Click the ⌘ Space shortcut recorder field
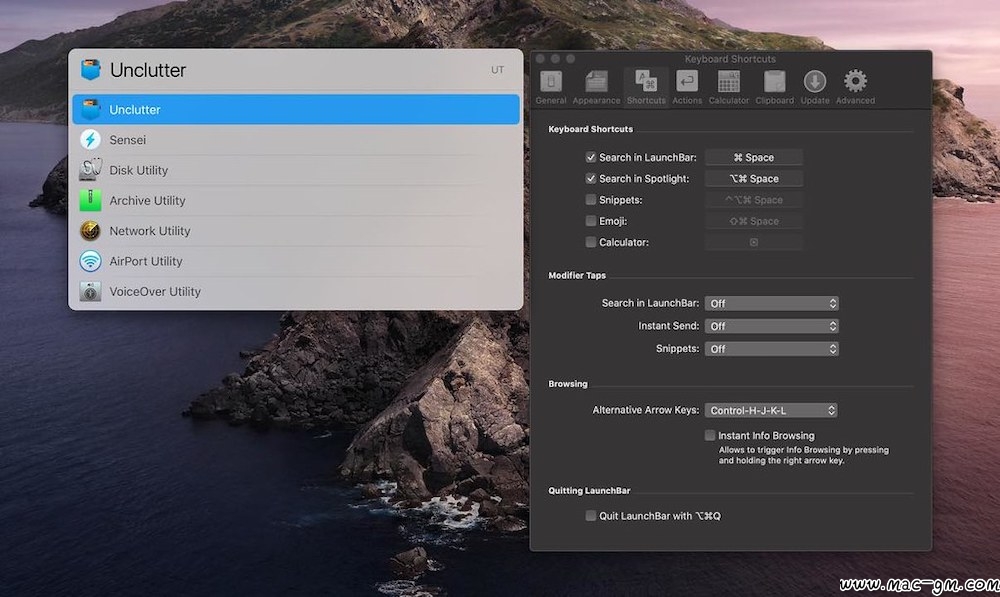Viewport: 1000px width, 597px height. [754, 158]
